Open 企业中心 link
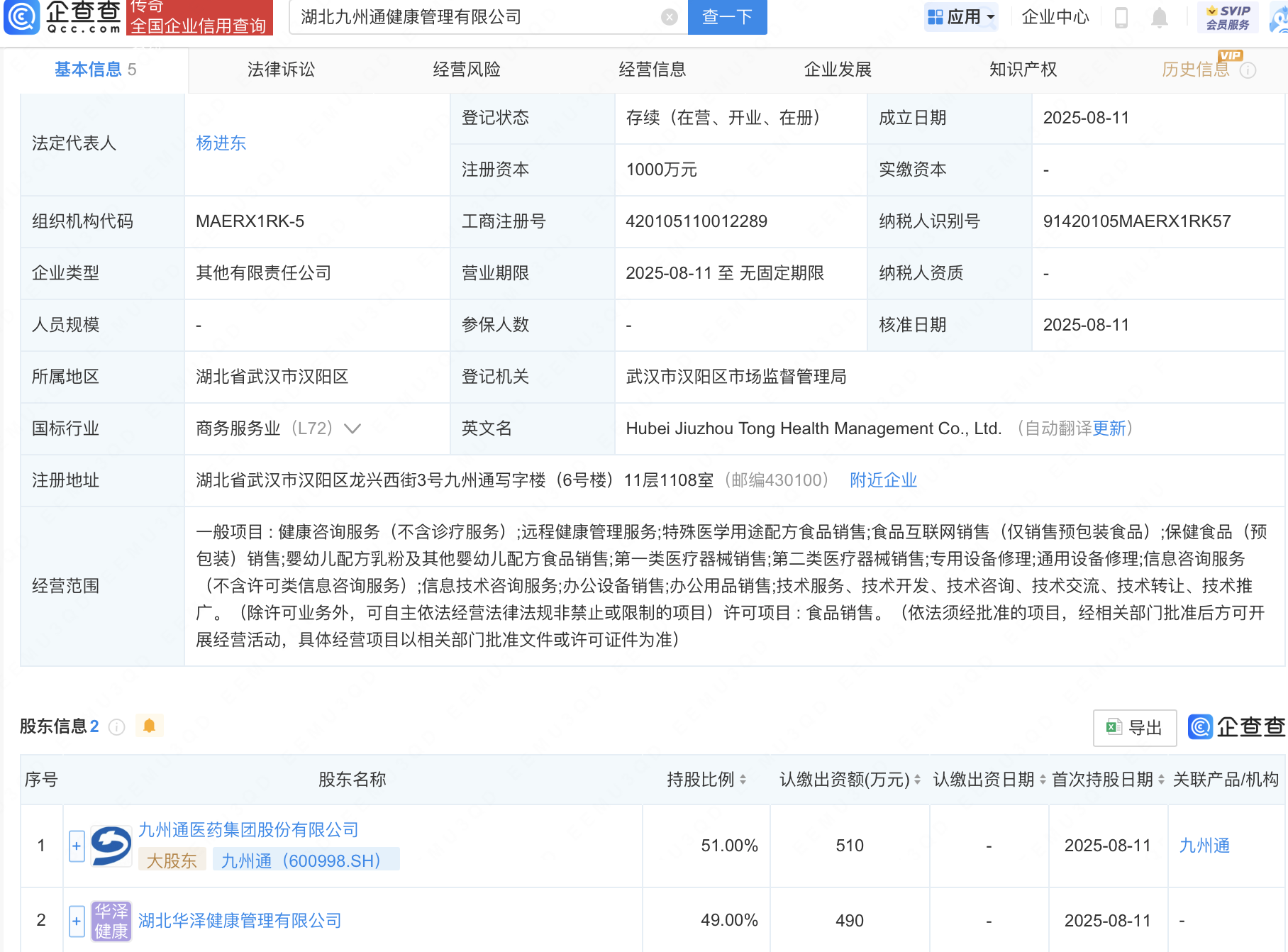The image size is (1288, 952). pos(1055,17)
